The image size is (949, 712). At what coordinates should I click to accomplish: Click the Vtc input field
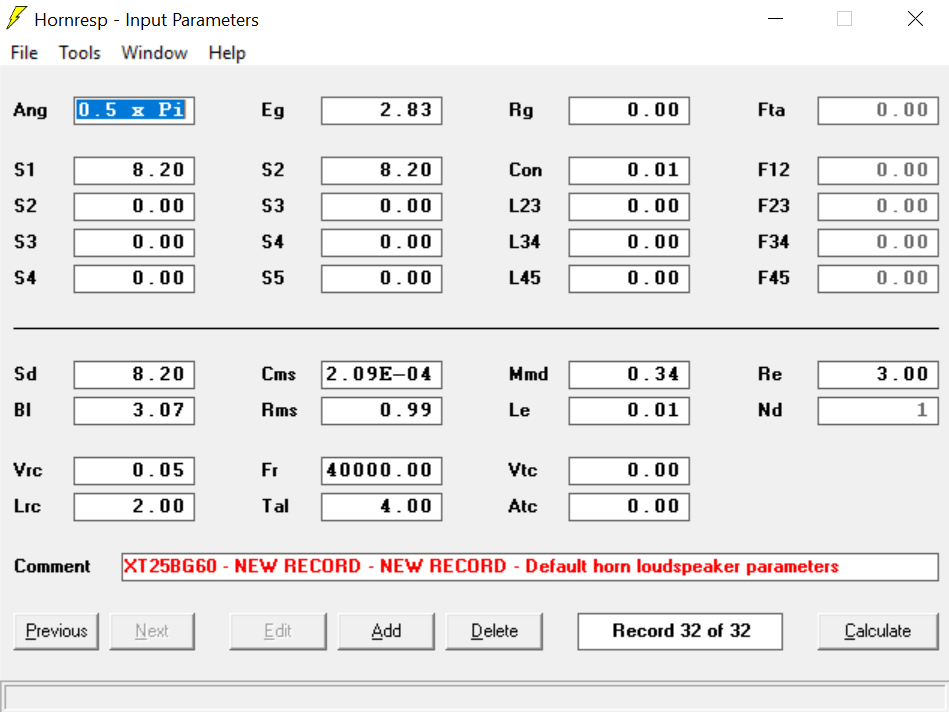click(629, 471)
